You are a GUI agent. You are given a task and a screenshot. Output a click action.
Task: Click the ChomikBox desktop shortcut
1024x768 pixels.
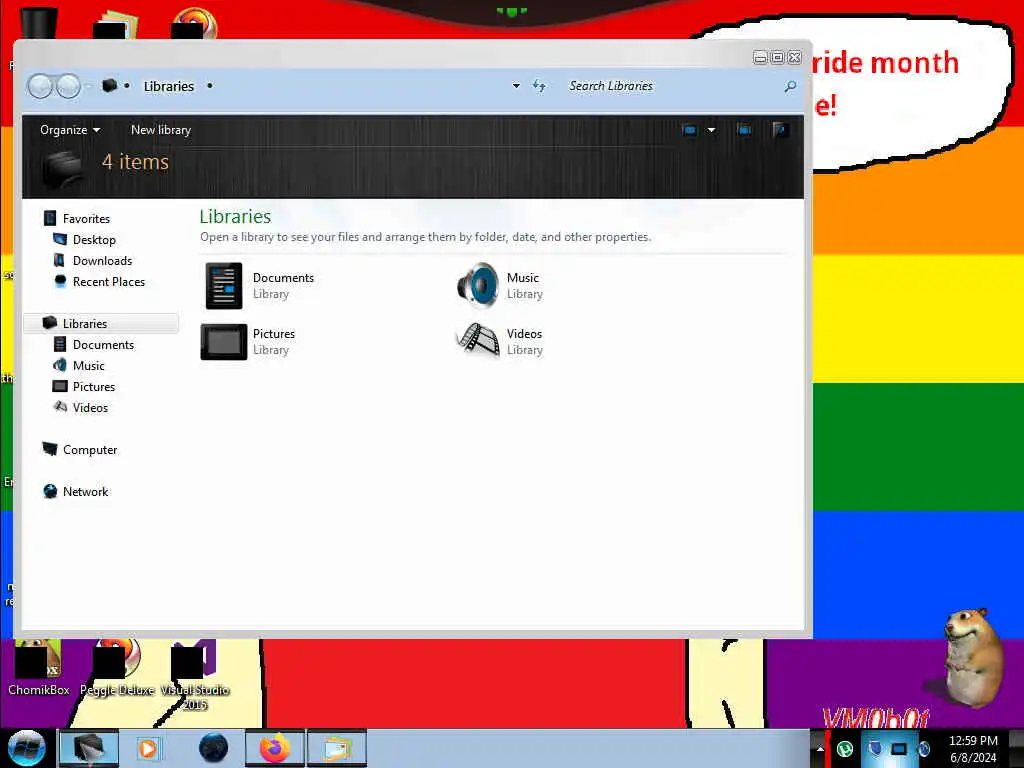39,667
